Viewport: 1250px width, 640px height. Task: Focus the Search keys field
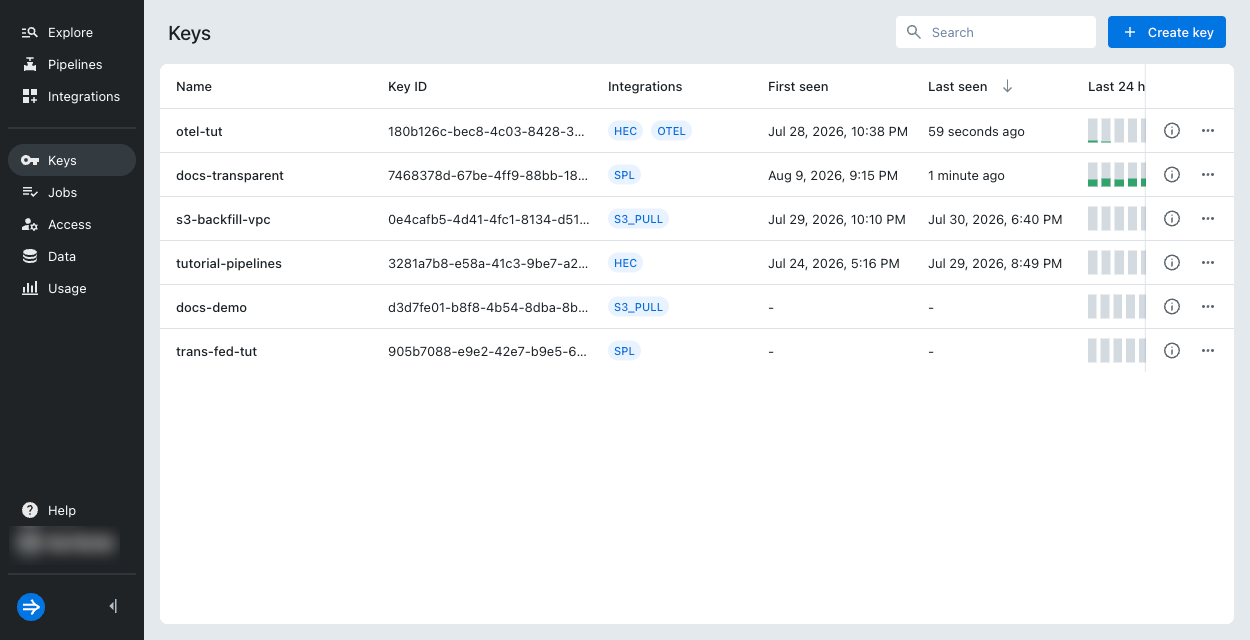tap(996, 32)
